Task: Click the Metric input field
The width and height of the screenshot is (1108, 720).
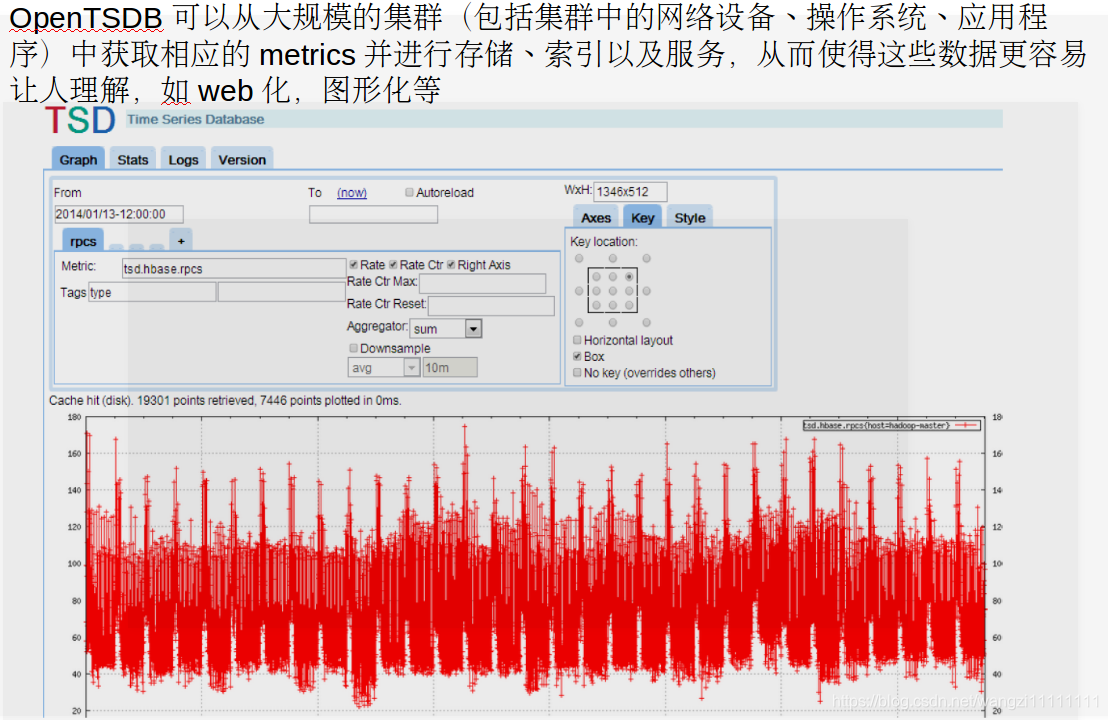Action: click(234, 268)
